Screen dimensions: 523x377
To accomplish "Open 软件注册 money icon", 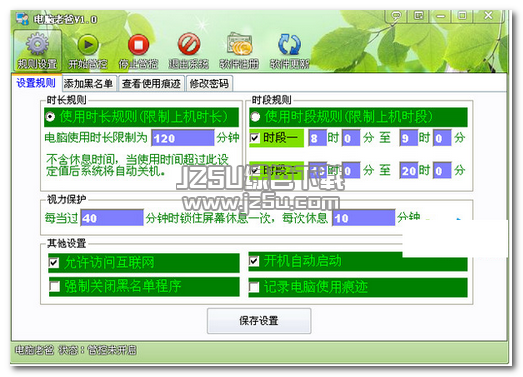I will 239,44.
